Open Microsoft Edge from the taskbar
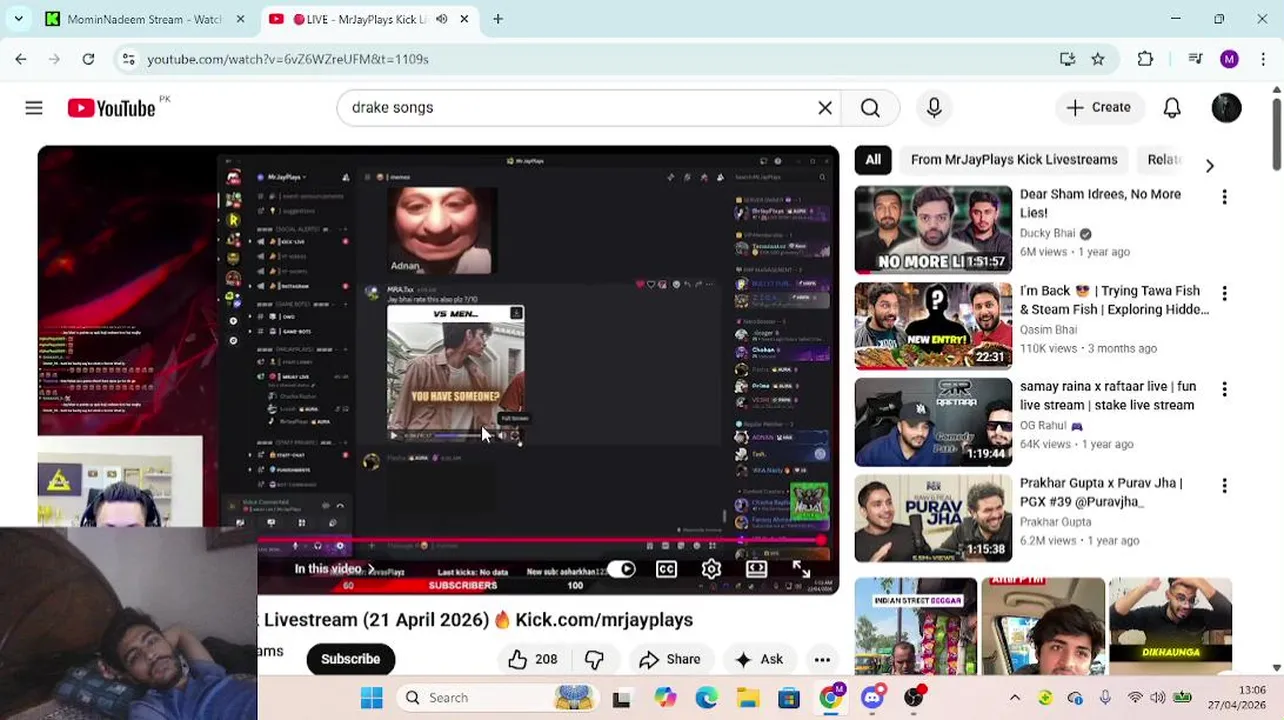This screenshot has height=720, width=1284. click(x=706, y=698)
